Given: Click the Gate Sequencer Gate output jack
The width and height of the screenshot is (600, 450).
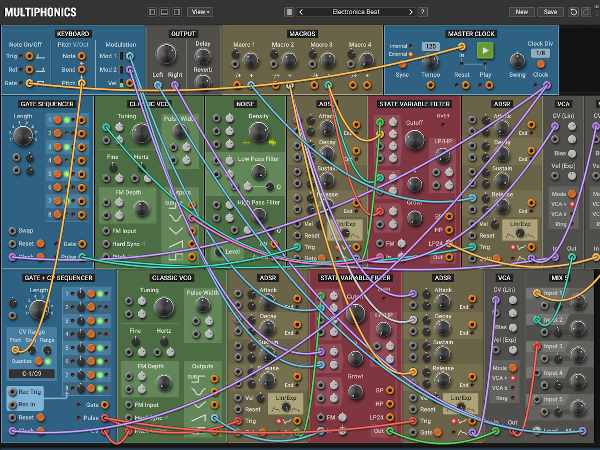Looking at the screenshot, I should 82,244.
